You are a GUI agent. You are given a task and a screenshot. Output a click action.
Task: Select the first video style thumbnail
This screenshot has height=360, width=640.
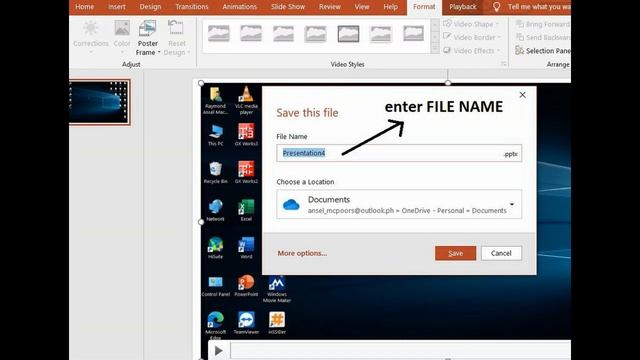219,33
